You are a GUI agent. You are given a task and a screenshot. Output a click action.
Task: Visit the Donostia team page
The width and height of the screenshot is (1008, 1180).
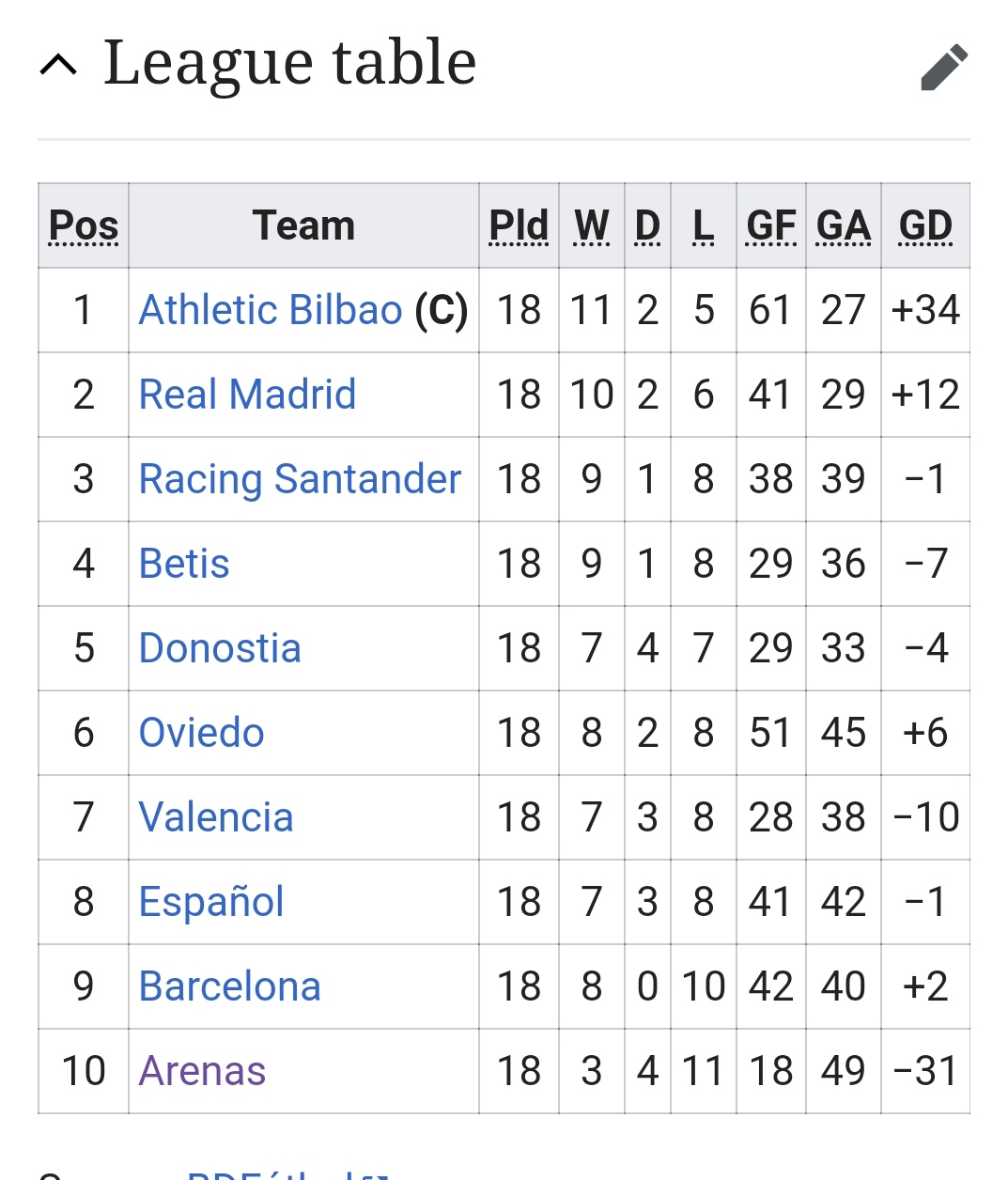click(x=220, y=648)
